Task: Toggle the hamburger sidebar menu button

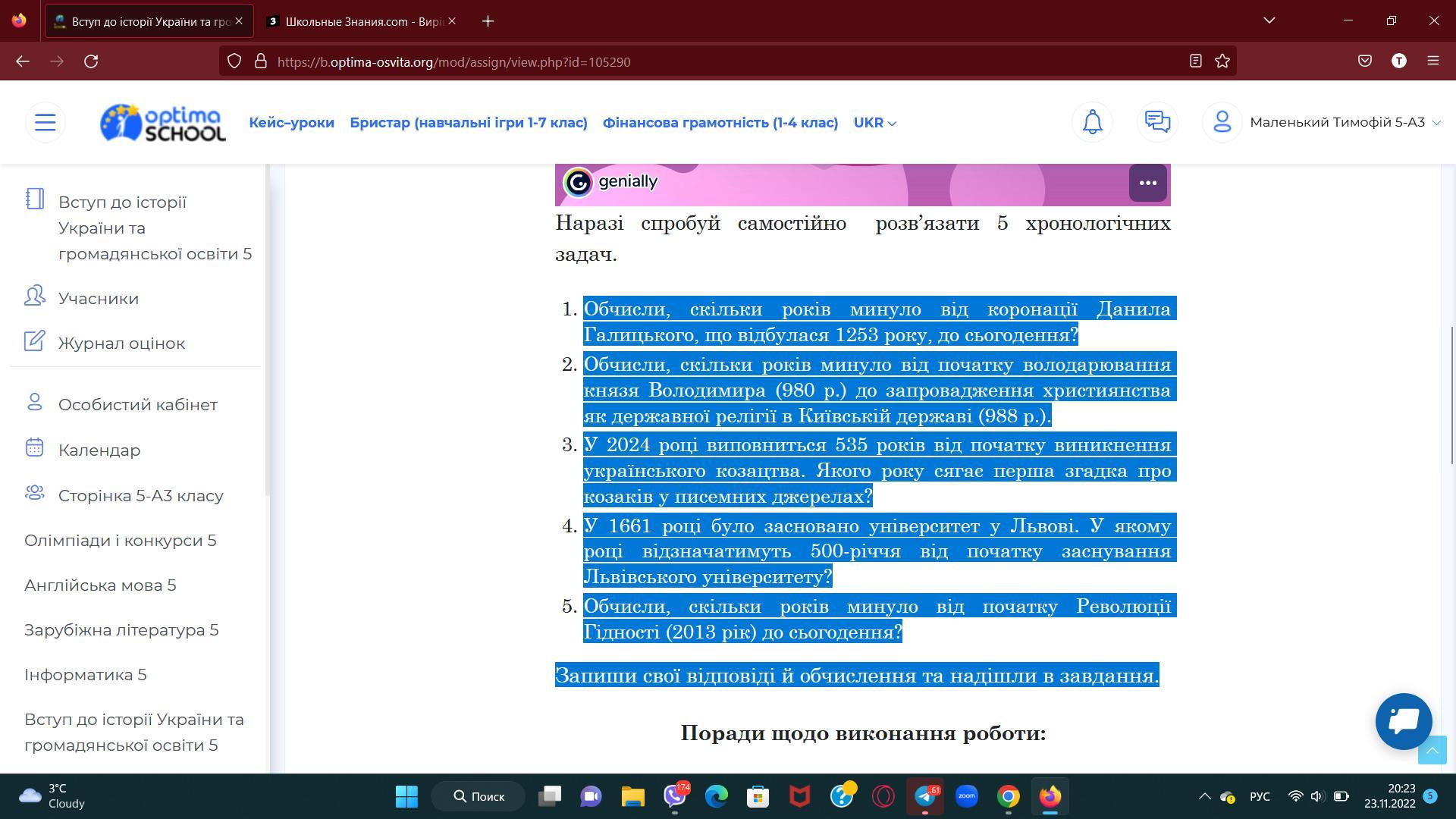Action: click(45, 122)
